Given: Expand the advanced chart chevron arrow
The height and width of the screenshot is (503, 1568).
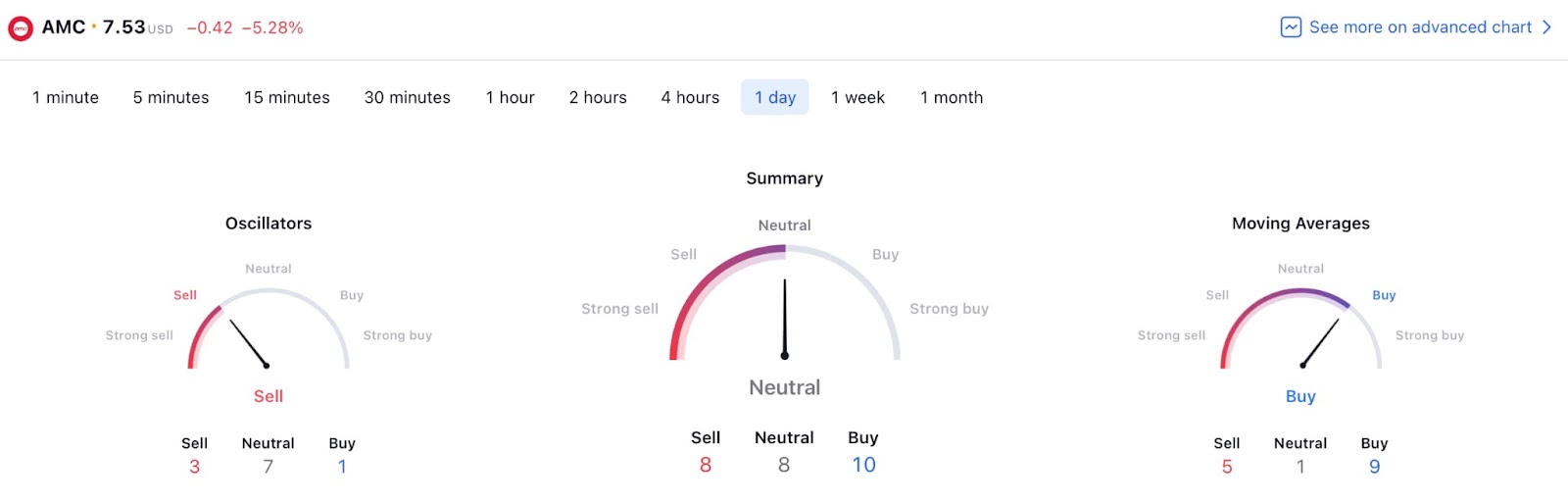Looking at the screenshot, I should [1546, 27].
